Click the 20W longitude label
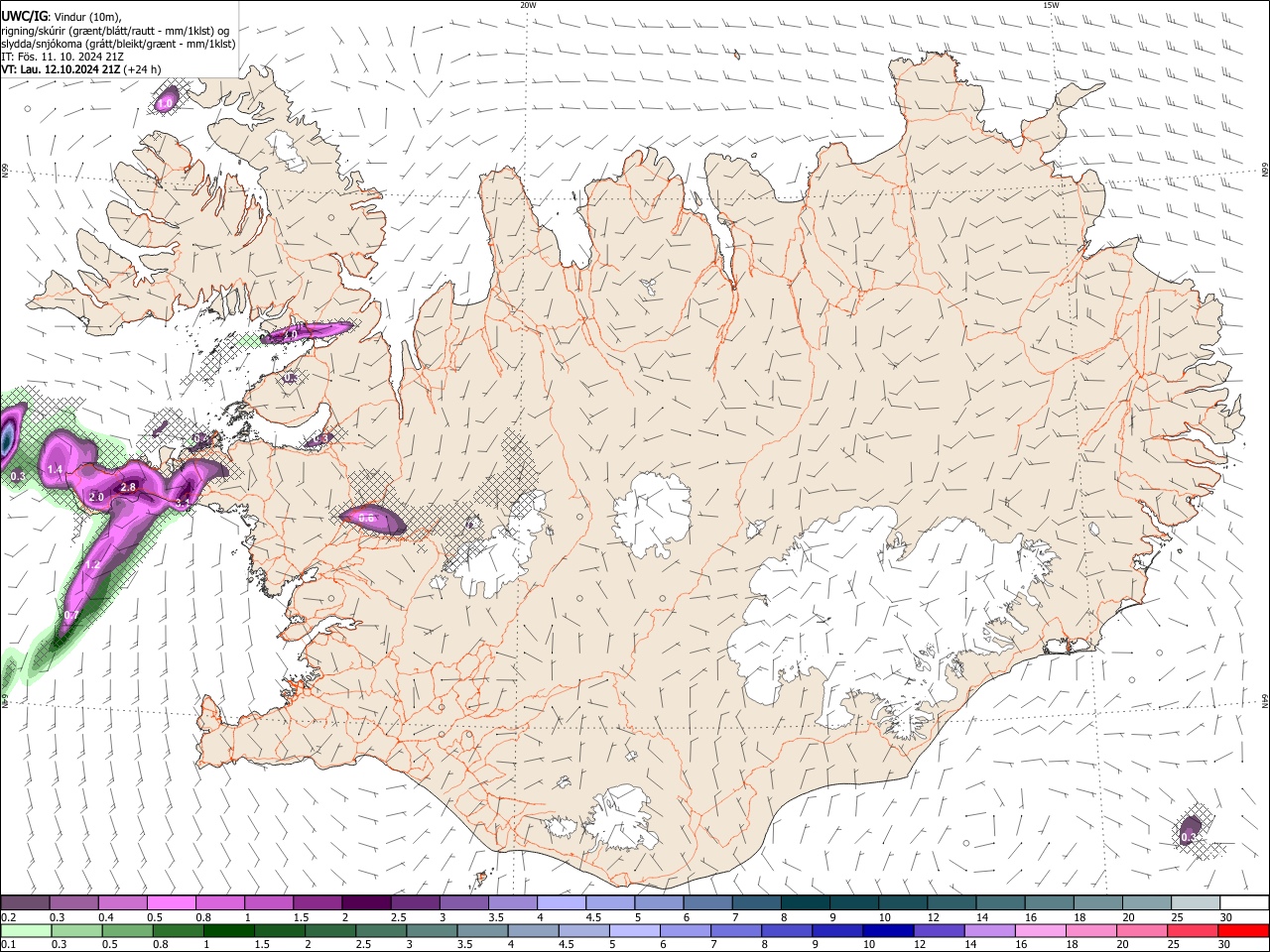This screenshot has height=952, width=1270. click(x=528, y=5)
